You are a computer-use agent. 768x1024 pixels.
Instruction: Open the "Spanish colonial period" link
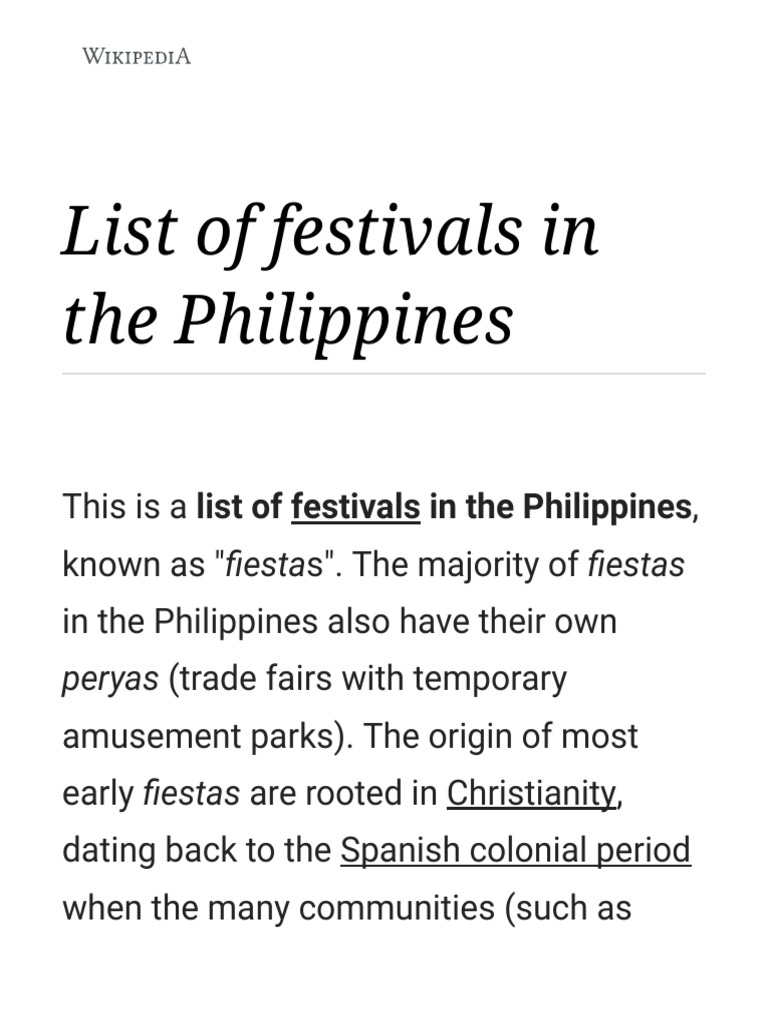coord(515,850)
